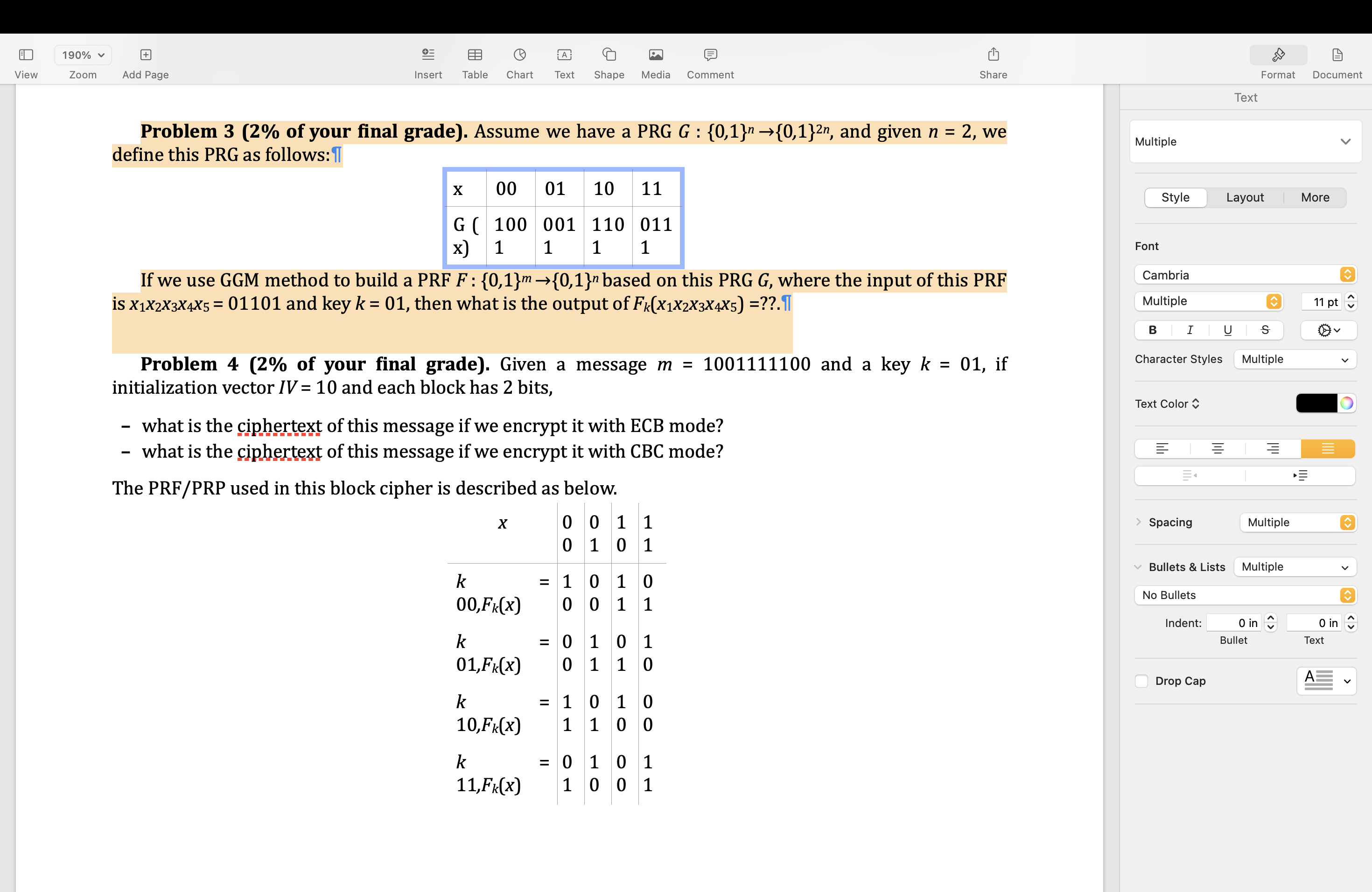
Task: Click the black text color swatch
Action: [x=1316, y=404]
